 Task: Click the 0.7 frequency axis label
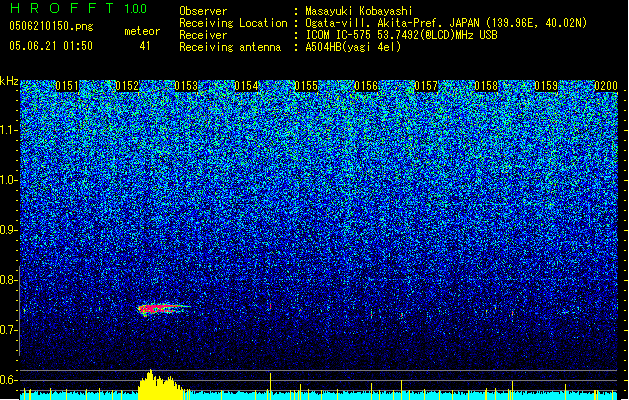(8, 330)
